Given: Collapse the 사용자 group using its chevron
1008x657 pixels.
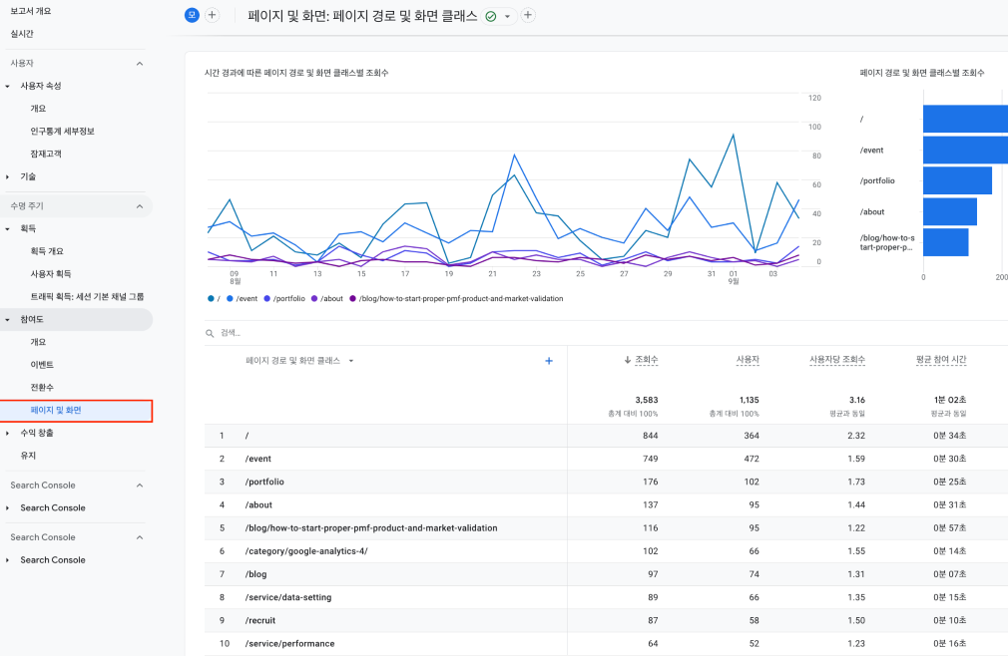Looking at the screenshot, I should tap(139, 63).
